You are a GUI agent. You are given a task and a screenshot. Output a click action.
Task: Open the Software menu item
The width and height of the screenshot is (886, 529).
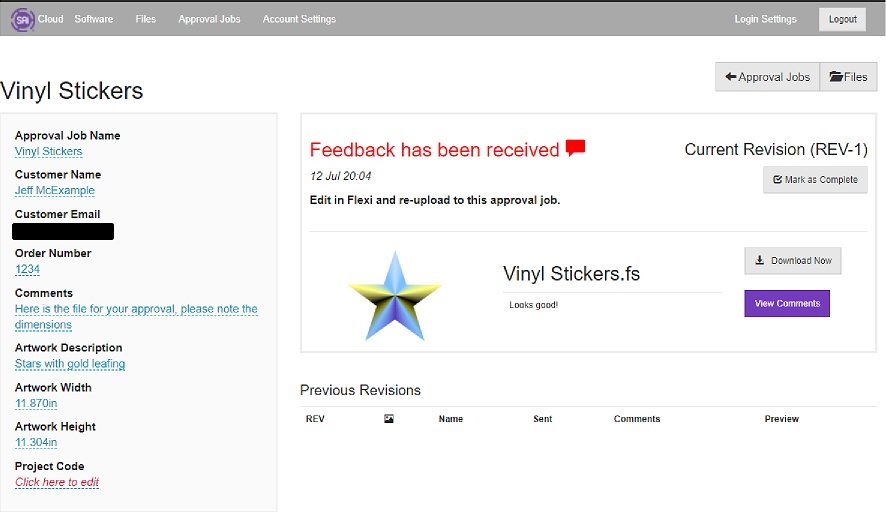click(x=94, y=19)
